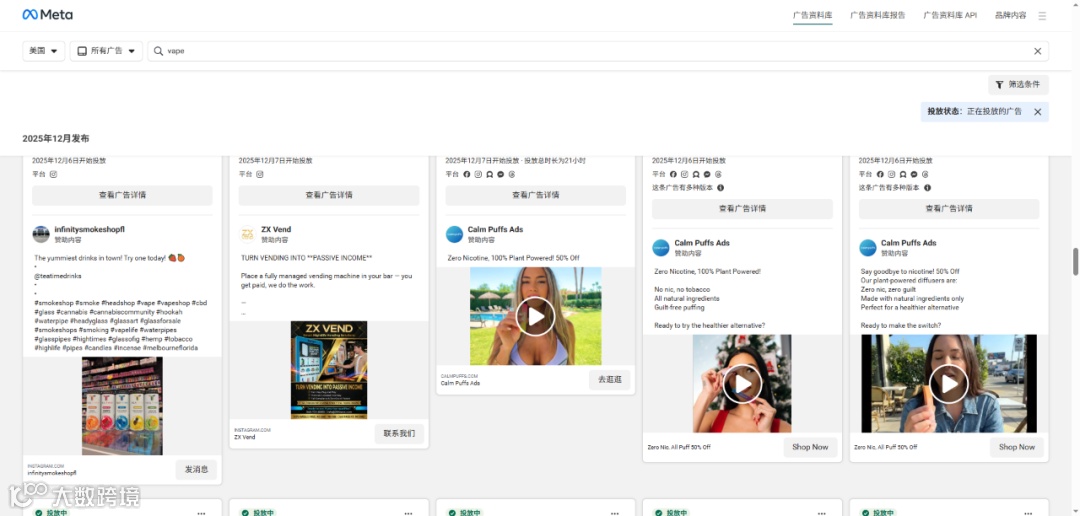The image size is (1080, 516).
Task: Click the 2025年12月发布 heading
Action: (x=56, y=139)
